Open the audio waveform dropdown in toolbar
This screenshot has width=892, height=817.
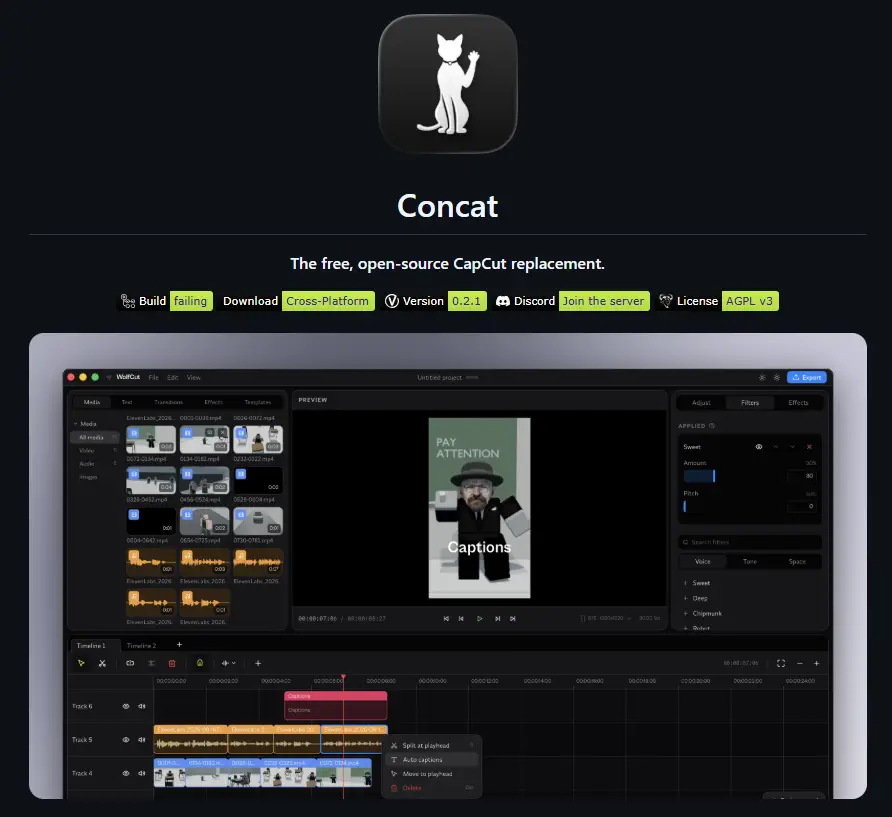(x=229, y=663)
